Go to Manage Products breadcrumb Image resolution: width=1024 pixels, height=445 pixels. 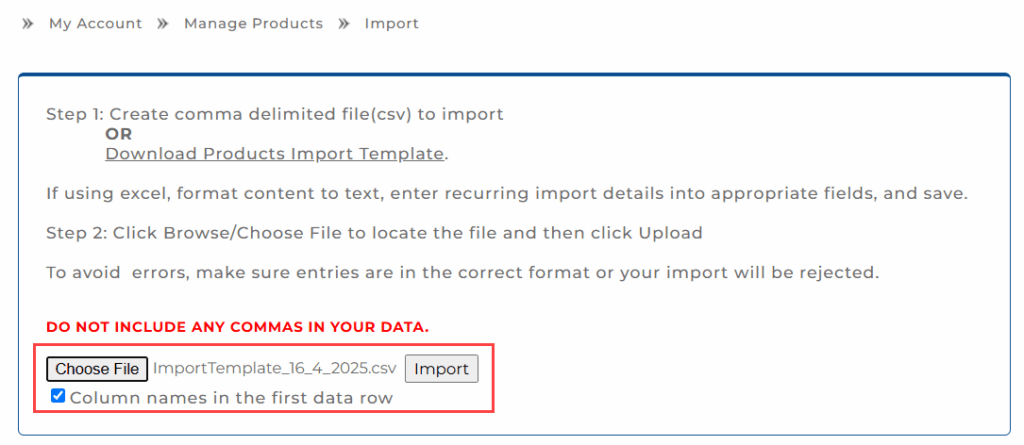(253, 23)
